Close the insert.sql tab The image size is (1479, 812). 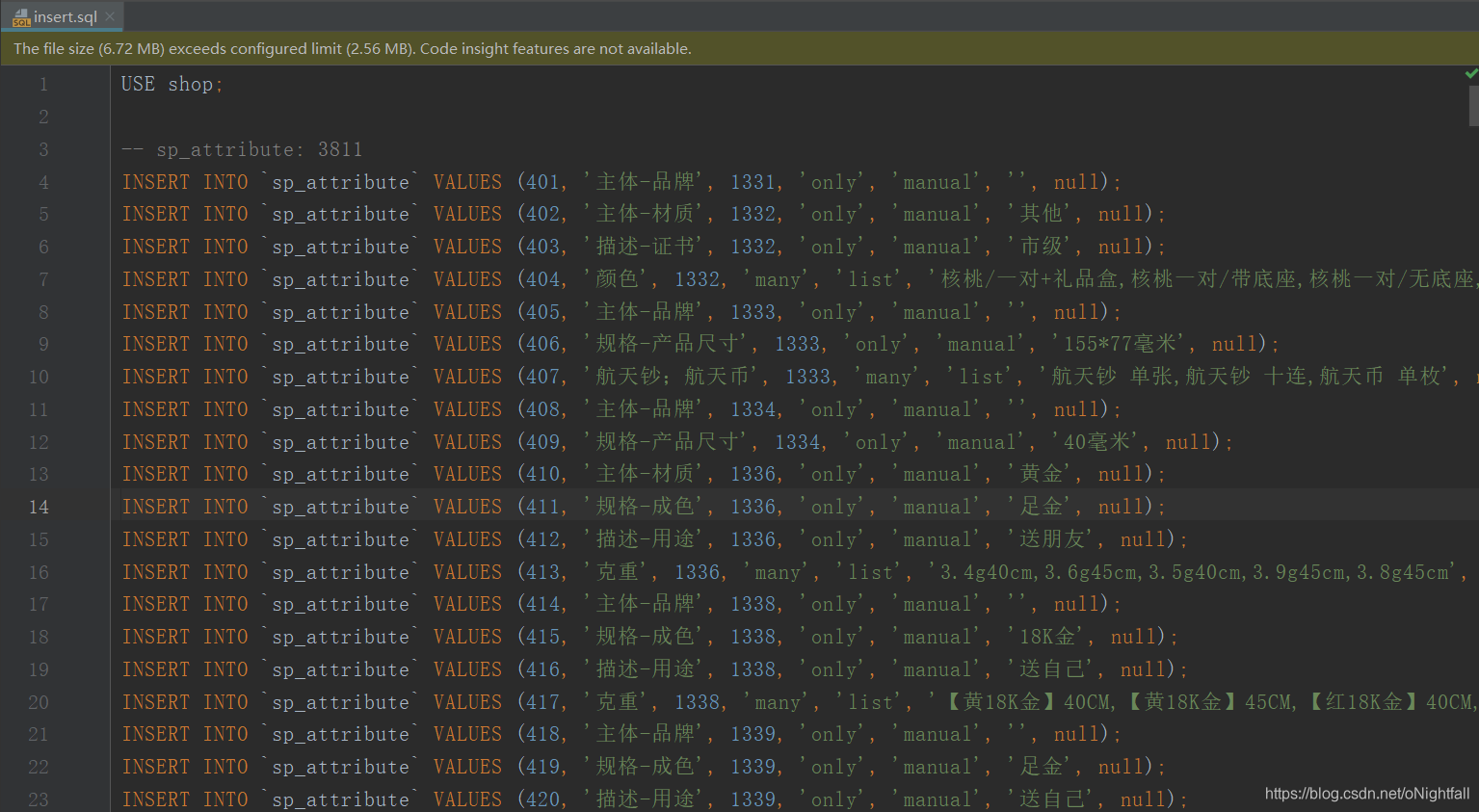pos(110,16)
